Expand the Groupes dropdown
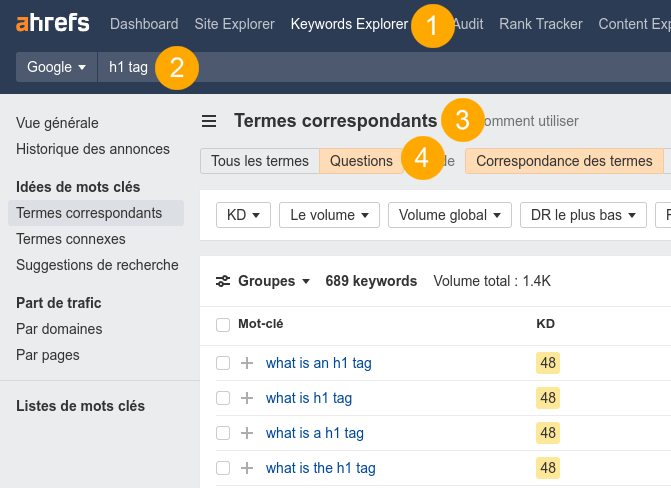671x488 pixels. click(x=274, y=281)
